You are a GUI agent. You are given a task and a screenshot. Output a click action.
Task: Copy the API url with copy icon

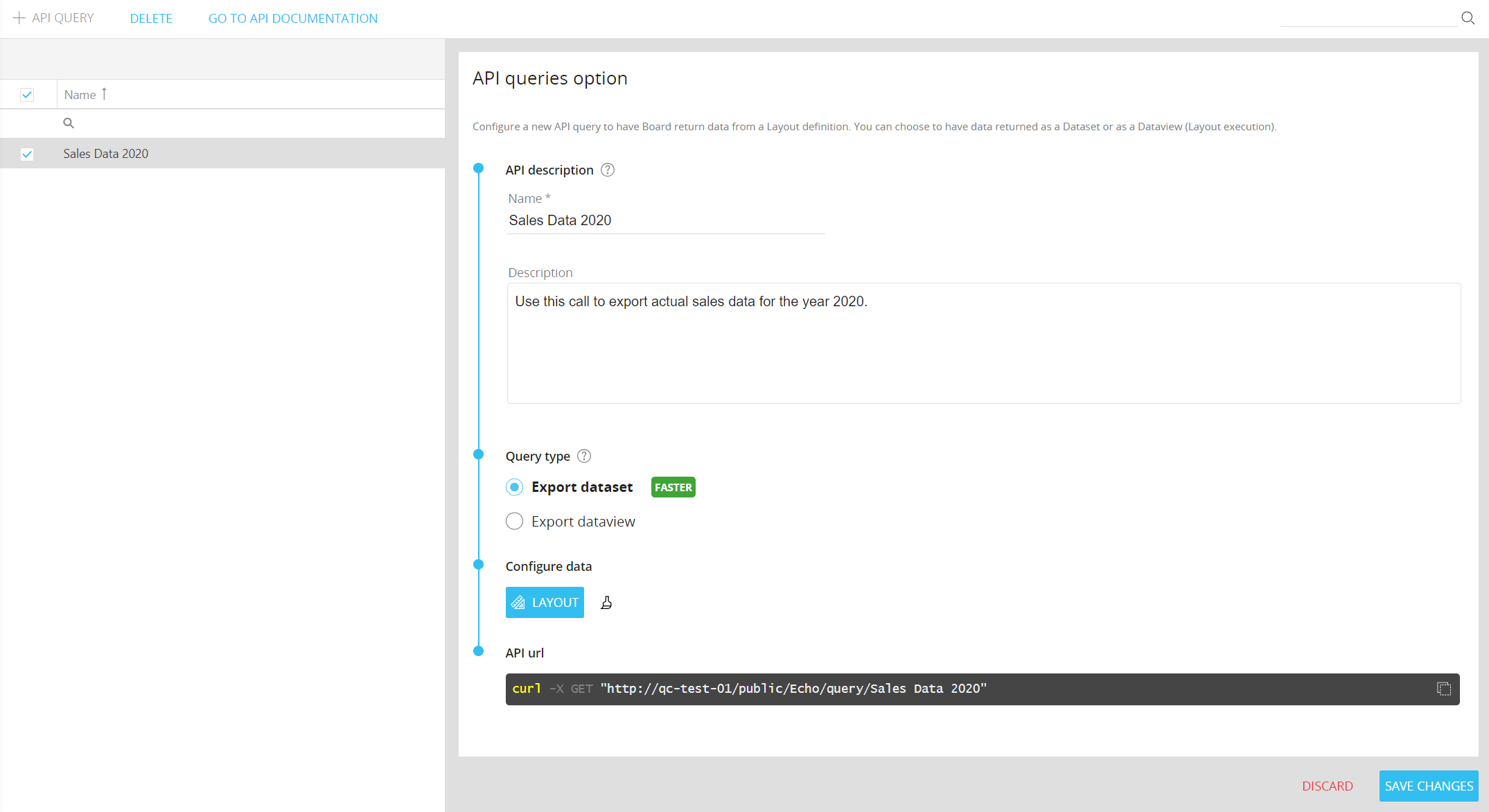[x=1444, y=689]
